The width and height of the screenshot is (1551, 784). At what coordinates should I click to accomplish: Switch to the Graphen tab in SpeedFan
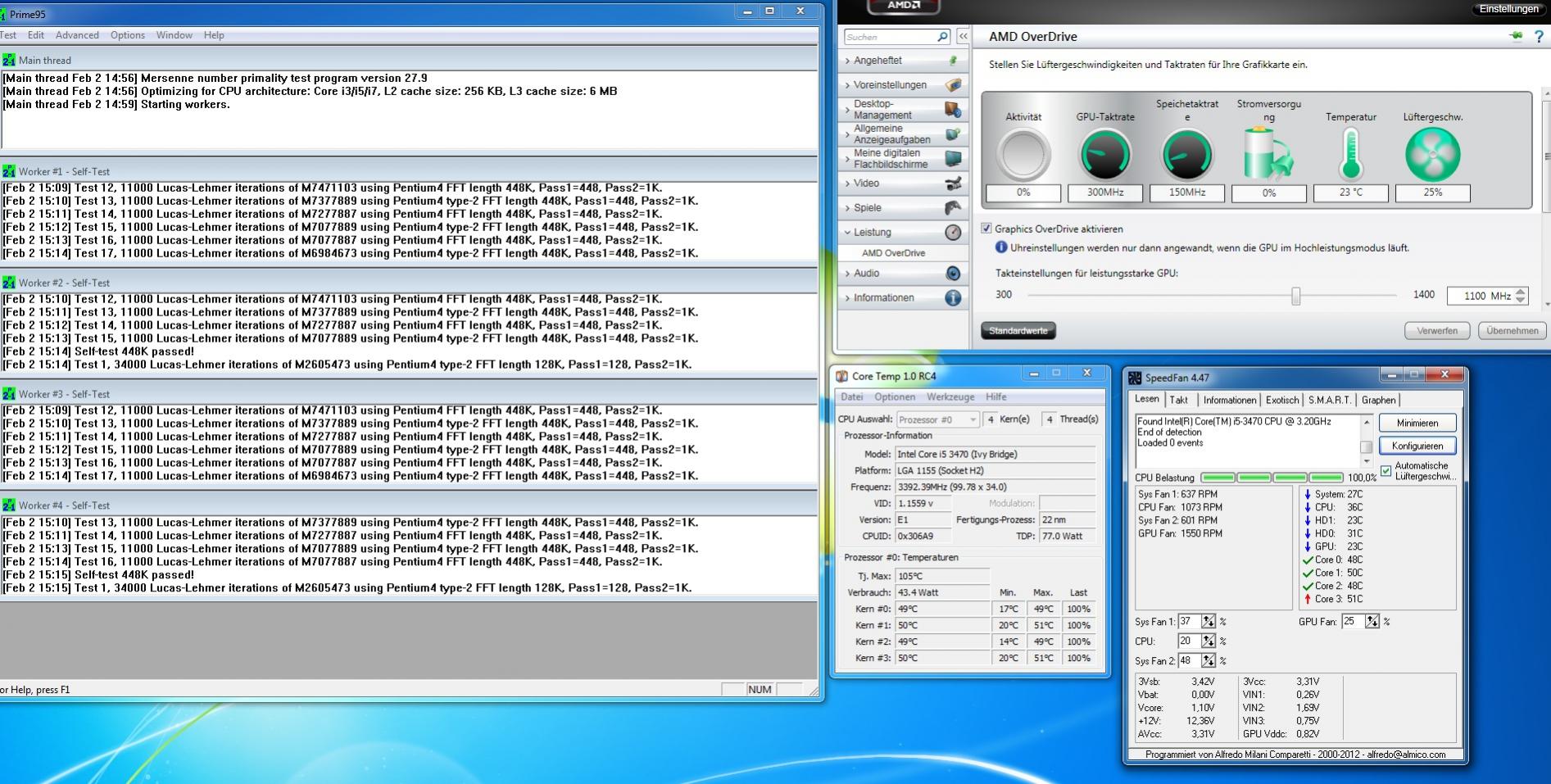point(1378,400)
